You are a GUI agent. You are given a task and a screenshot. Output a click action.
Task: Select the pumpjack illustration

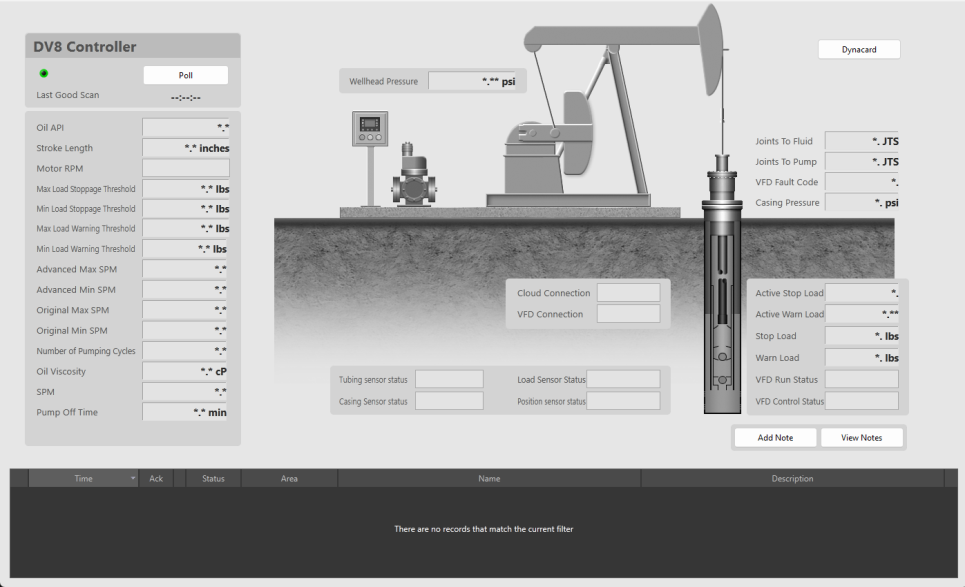600,110
